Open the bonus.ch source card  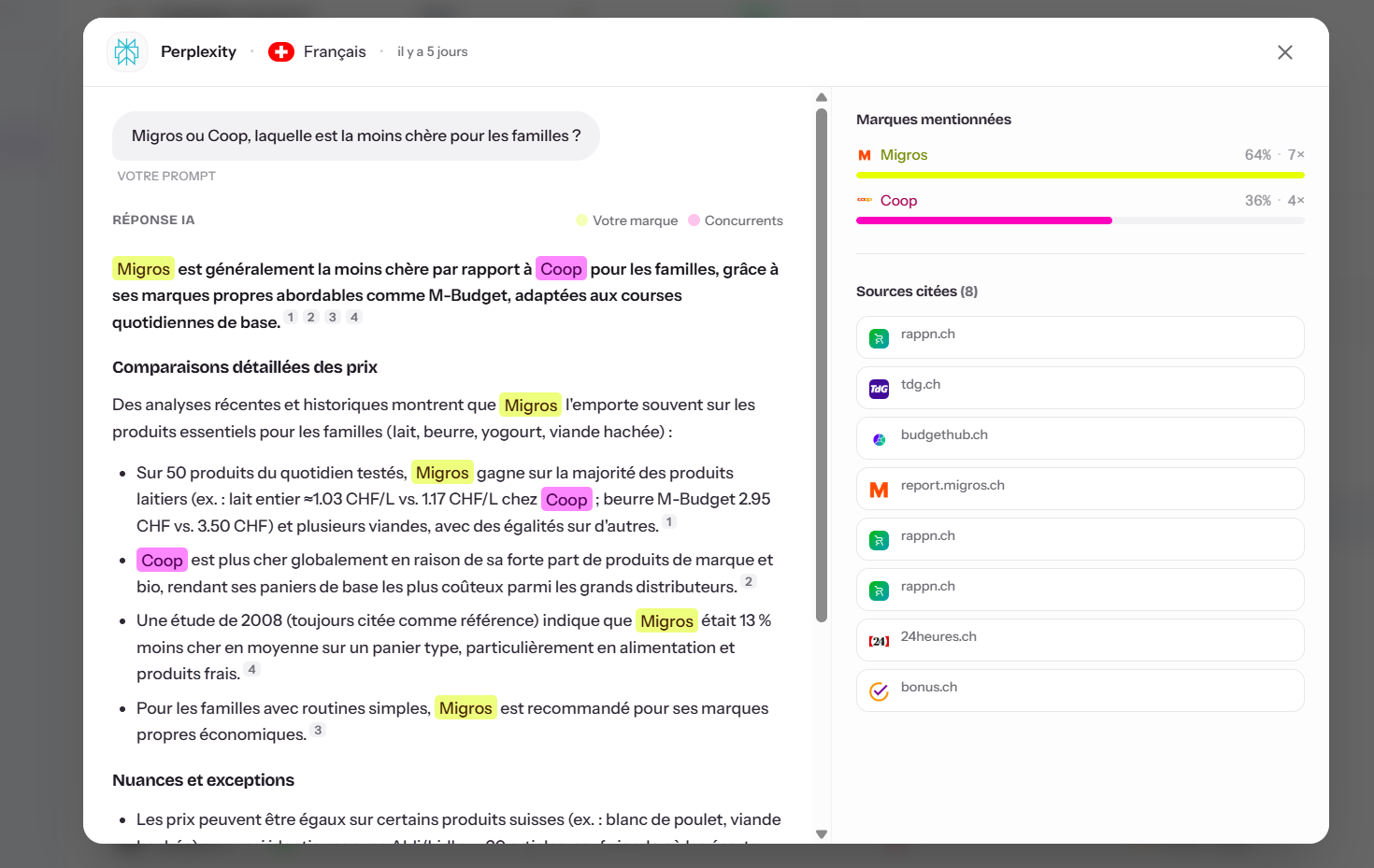1081,690
